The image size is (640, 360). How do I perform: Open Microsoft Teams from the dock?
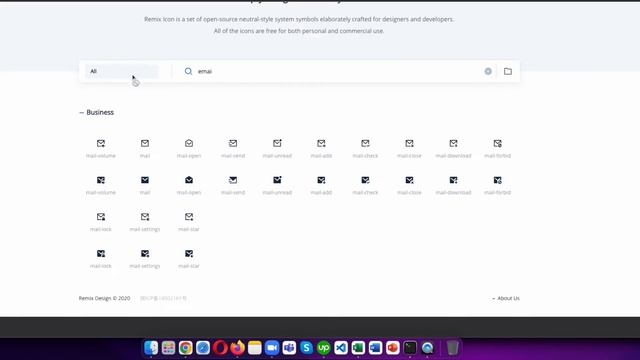coord(289,348)
